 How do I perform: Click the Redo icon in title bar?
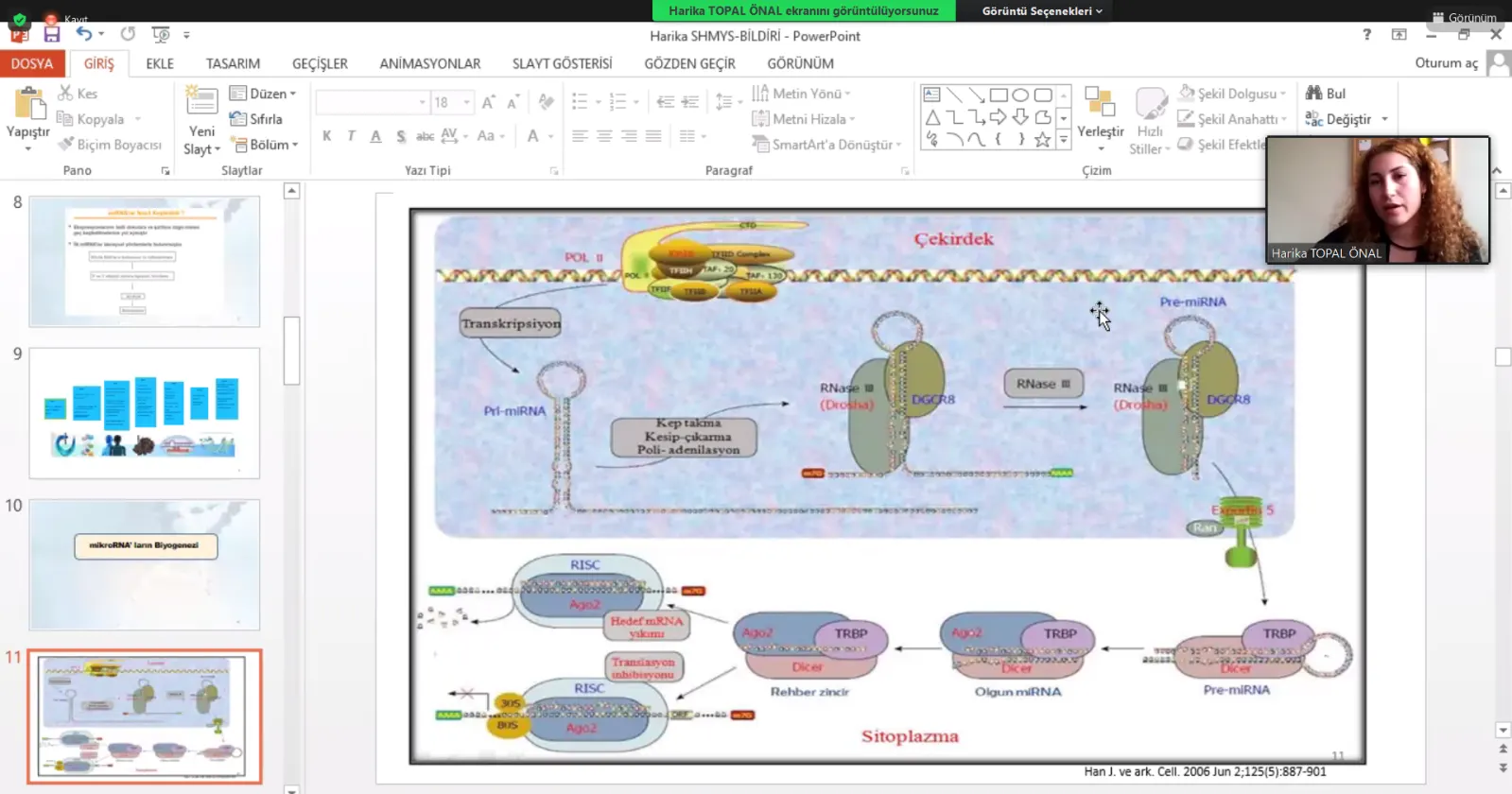click(128, 34)
